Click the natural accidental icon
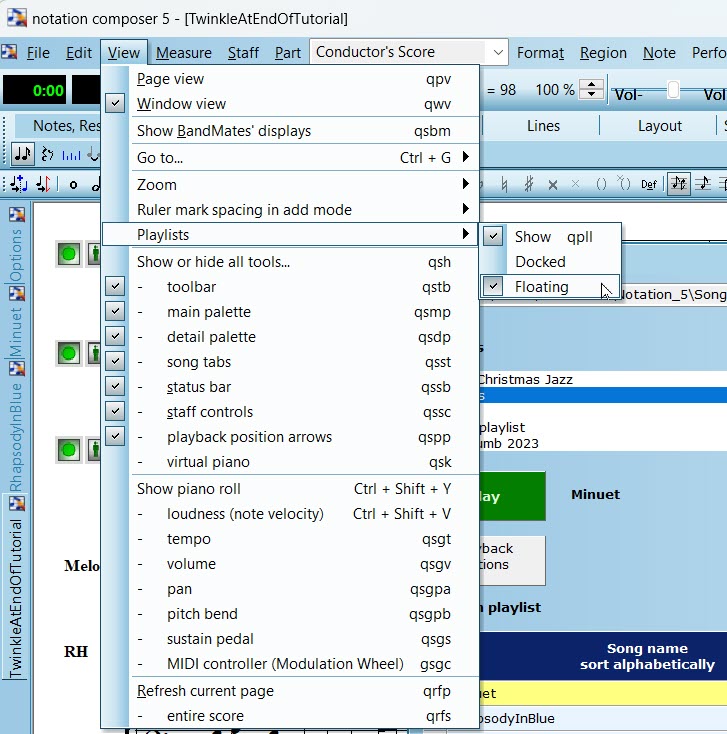Image resolution: width=727 pixels, height=734 pixels. click(503, 184)
